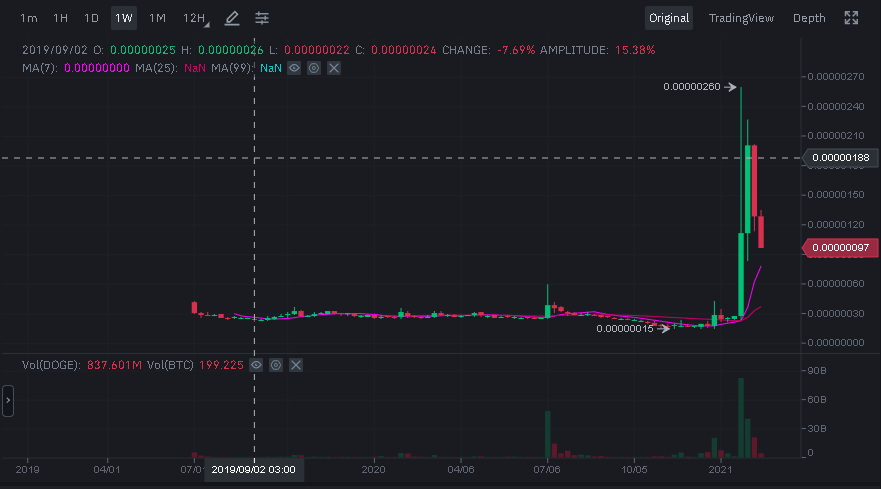The width and height of the screenshot is (881, 489).
Task: Click the 0.00000015 low price marker
Action: 625,329
